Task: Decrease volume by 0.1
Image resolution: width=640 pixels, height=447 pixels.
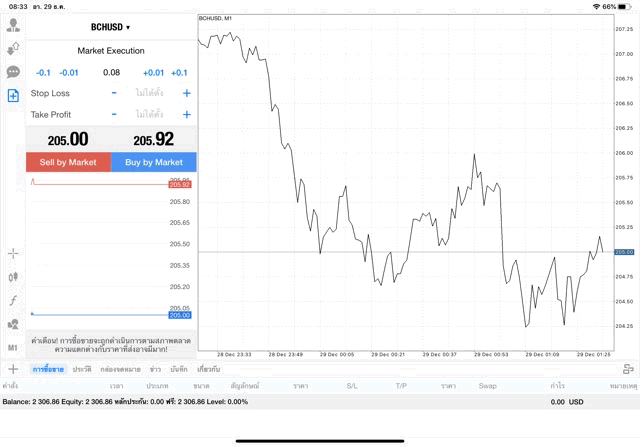Action: (43, 73)
